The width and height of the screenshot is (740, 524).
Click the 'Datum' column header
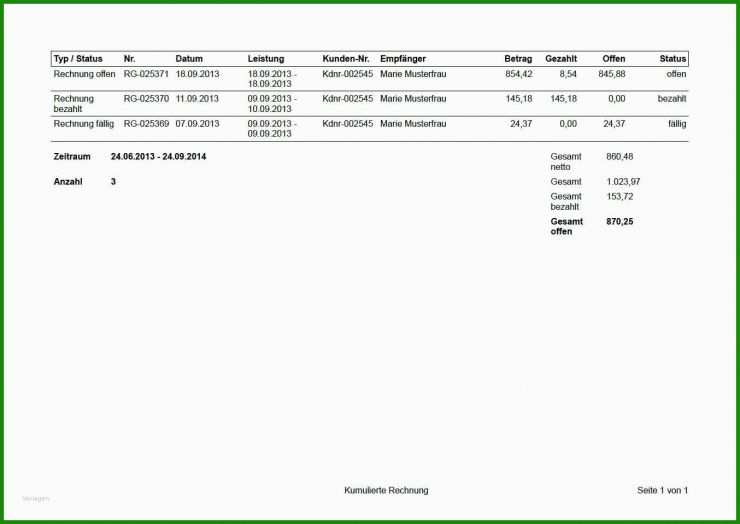pyautogui.click(x=189, y=59)
